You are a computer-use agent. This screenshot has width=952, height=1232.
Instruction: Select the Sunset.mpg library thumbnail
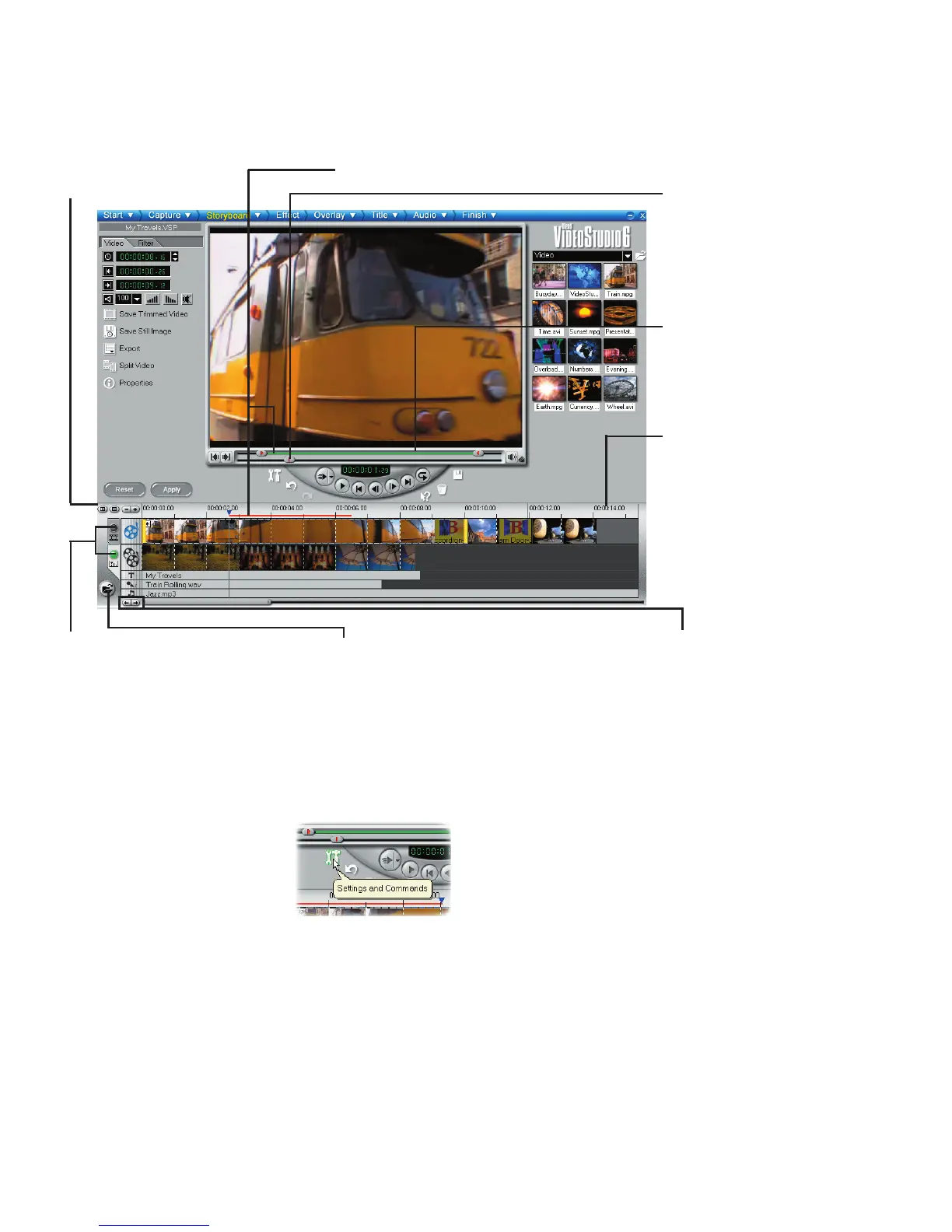pyautogui.click(x=584, y=314)
